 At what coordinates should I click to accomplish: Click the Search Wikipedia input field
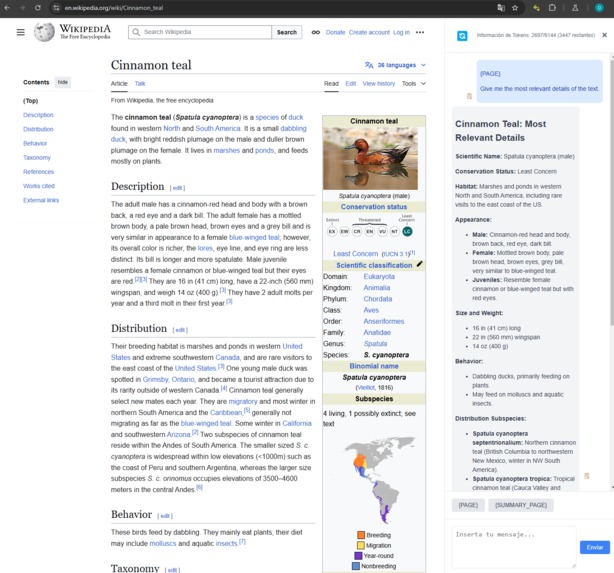pyautogui.click(x=200, y=32)
